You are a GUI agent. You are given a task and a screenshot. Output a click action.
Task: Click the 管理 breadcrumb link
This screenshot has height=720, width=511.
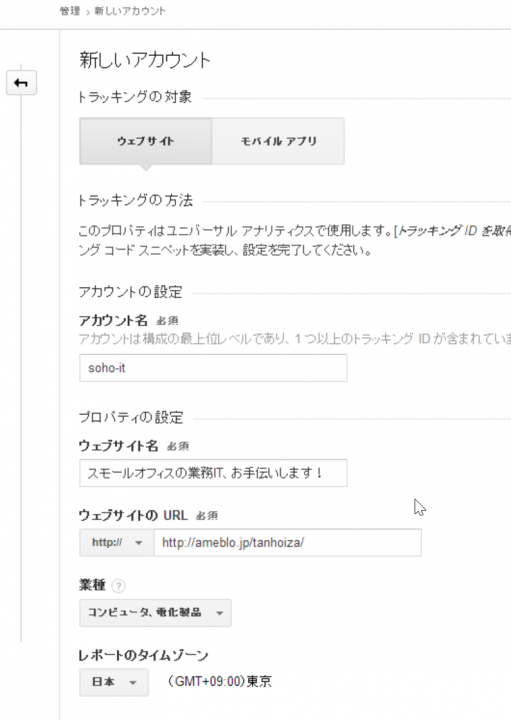click(70, 11)
